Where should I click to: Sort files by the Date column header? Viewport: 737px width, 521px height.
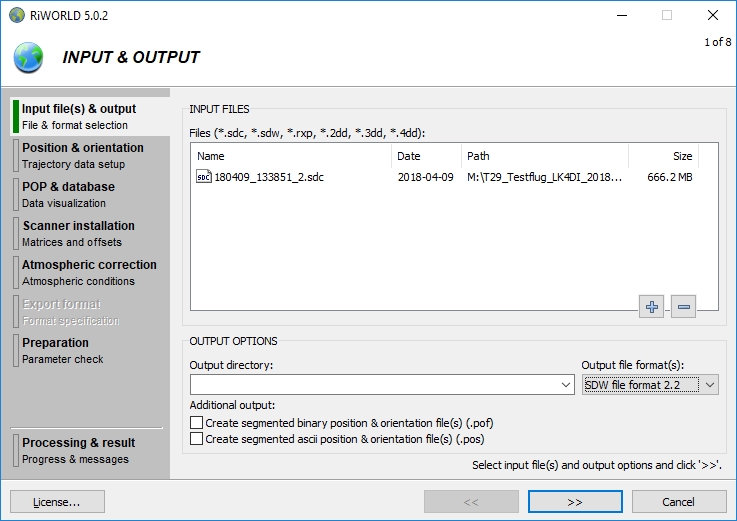point(426,156)
